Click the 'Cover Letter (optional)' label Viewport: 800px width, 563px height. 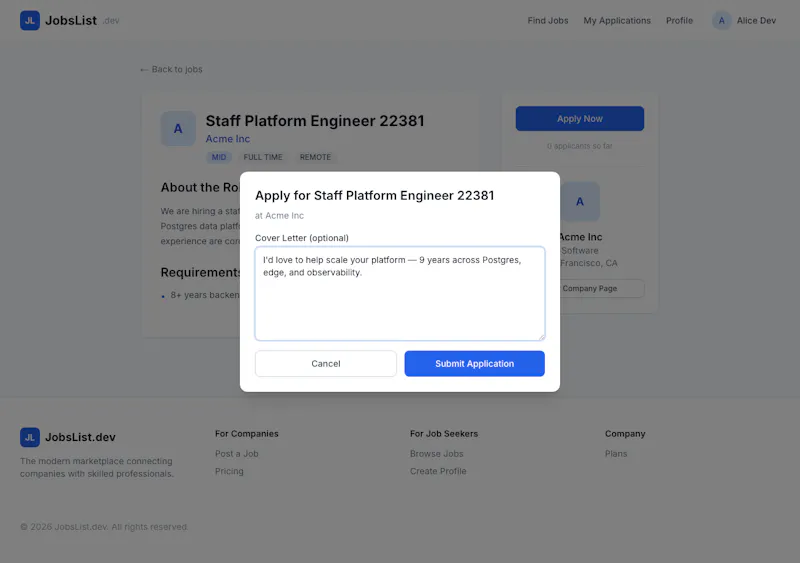[x=302, y=238]
